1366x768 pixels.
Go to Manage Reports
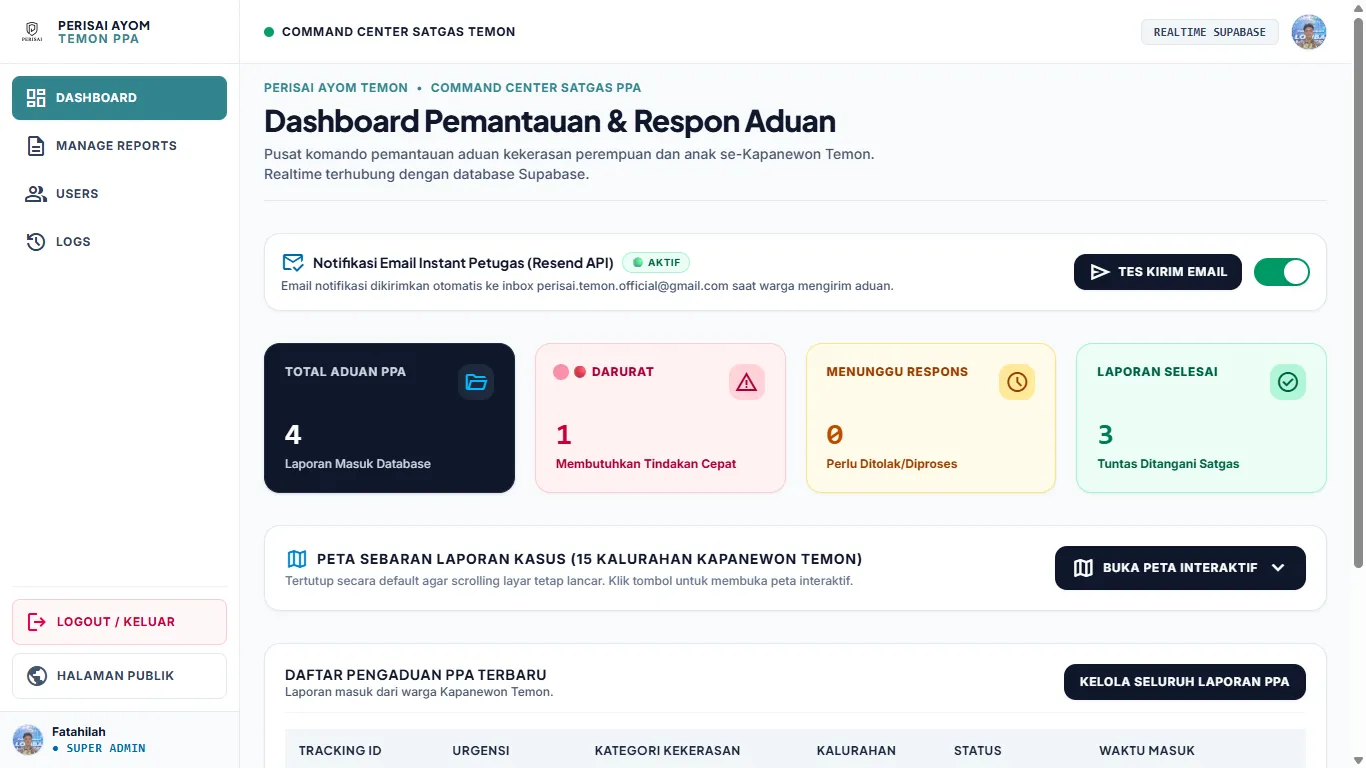click(x=119, y=146)
